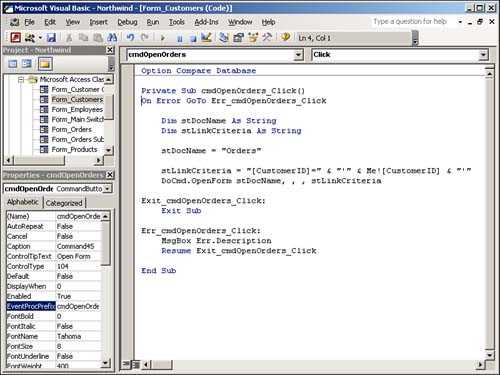Image resolution: width=500 pixels, height=375 pixels.
Task: Open Project Explorer toolbar icon
Action: point(224,37)
